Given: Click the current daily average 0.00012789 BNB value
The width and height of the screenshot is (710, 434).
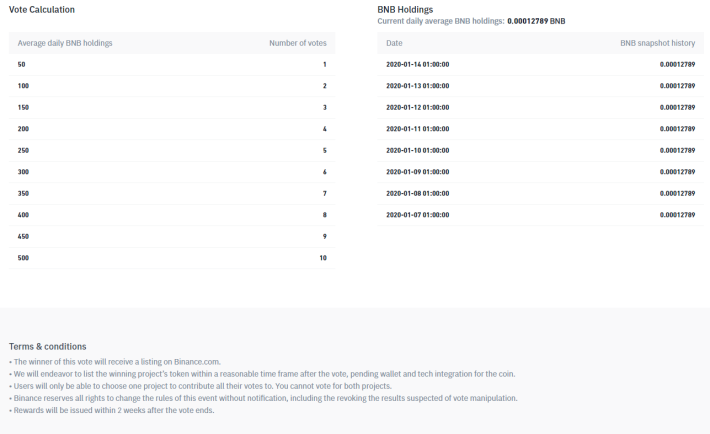Looking at the screenshot, I should click(x=536, y=21).
